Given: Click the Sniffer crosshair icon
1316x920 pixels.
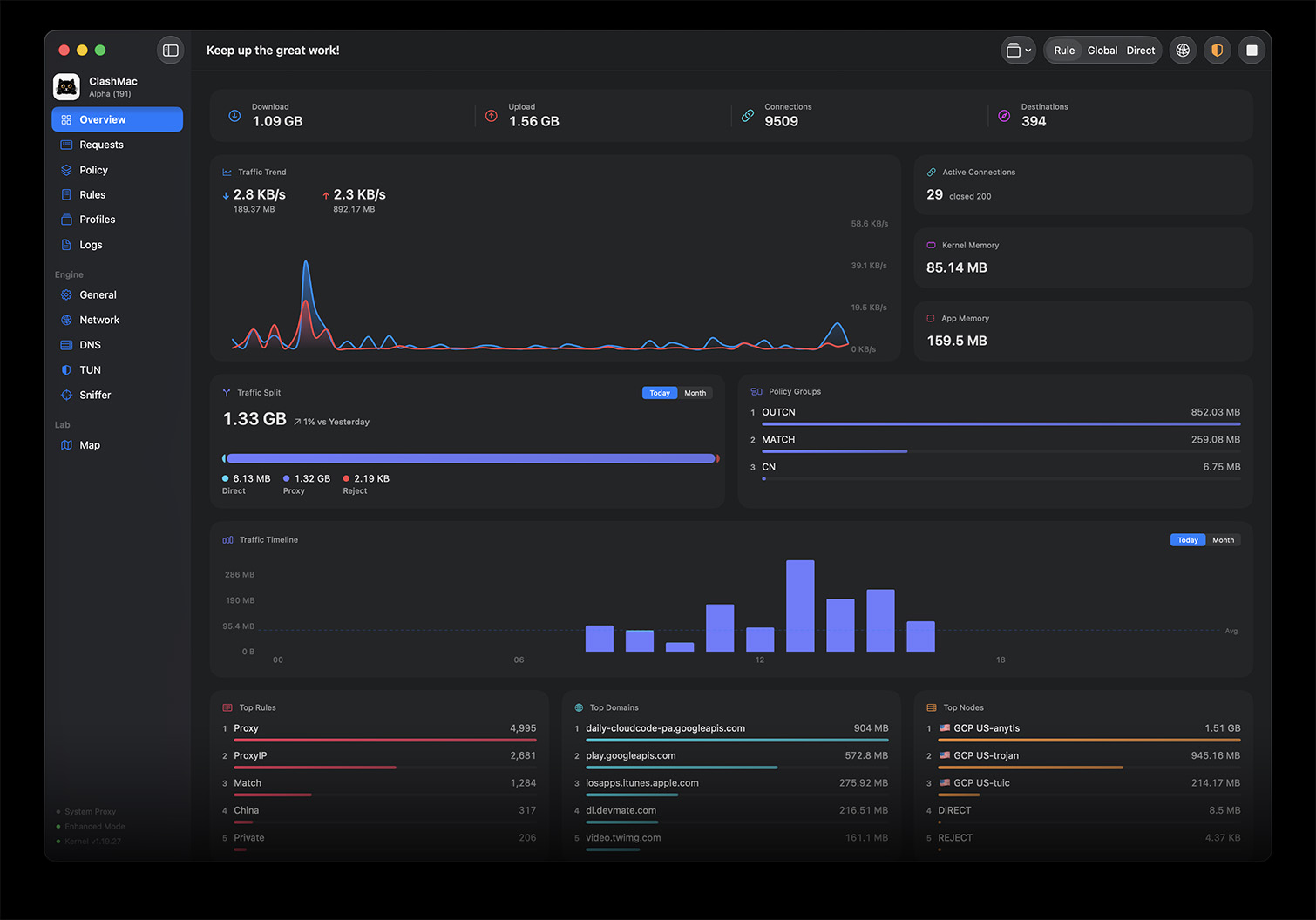Looking at the screenshot, I should 66,395.
